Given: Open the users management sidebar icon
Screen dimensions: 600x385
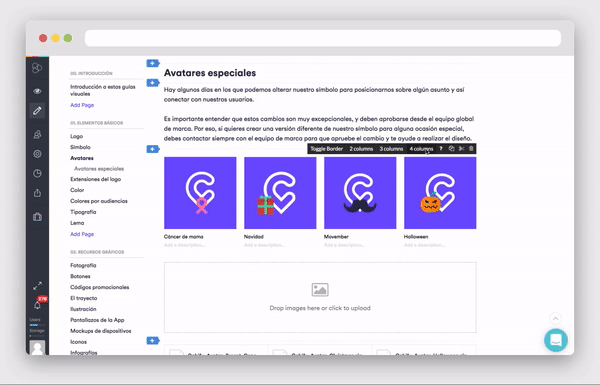Looking at the screenshot, I should point(37,134).
